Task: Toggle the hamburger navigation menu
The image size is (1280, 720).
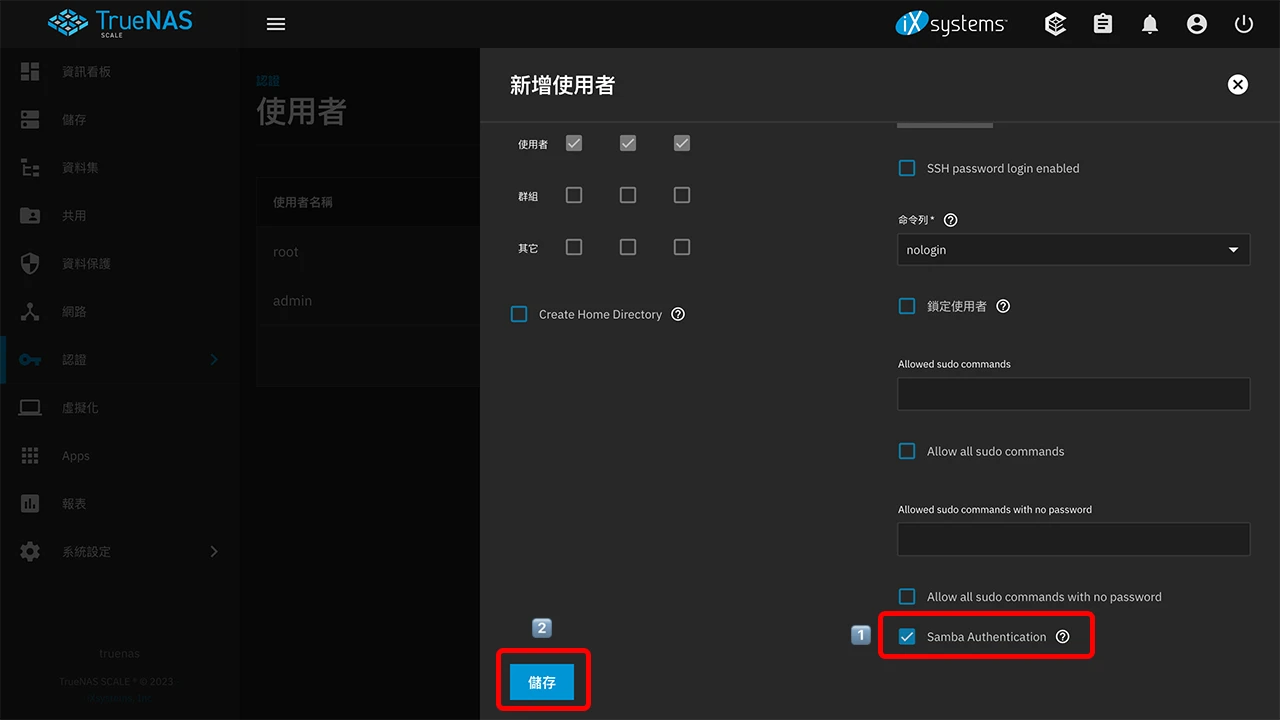Action: (275, 23)
